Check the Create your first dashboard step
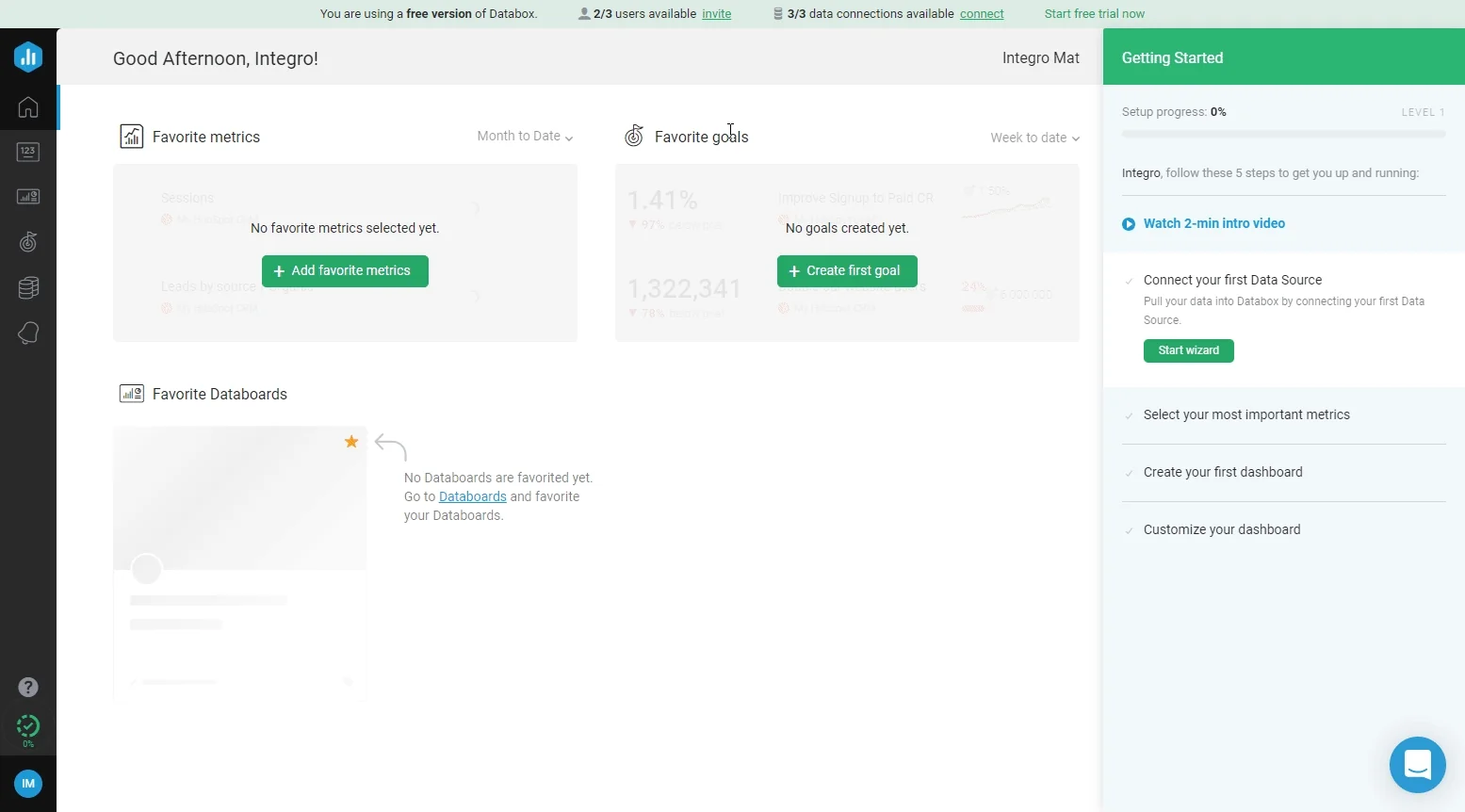This screenshot has height=812, width=1465. (1129, 473)
